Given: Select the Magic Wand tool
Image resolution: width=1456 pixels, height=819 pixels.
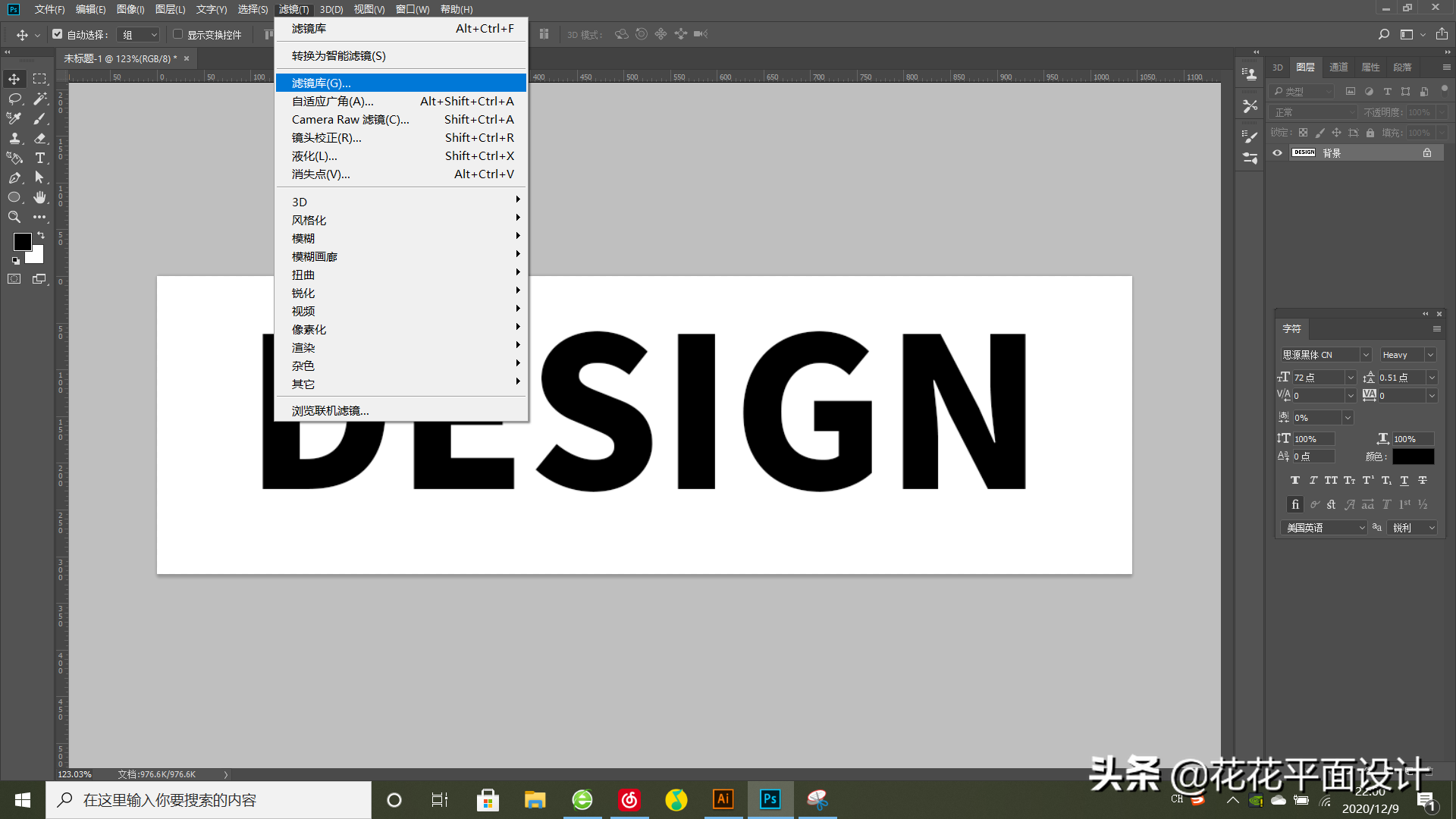Looking at the screenshot, I should 40,99.
